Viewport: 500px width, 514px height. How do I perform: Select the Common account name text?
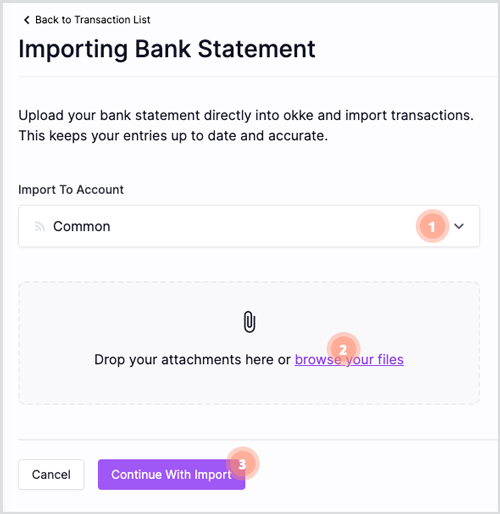82,227
